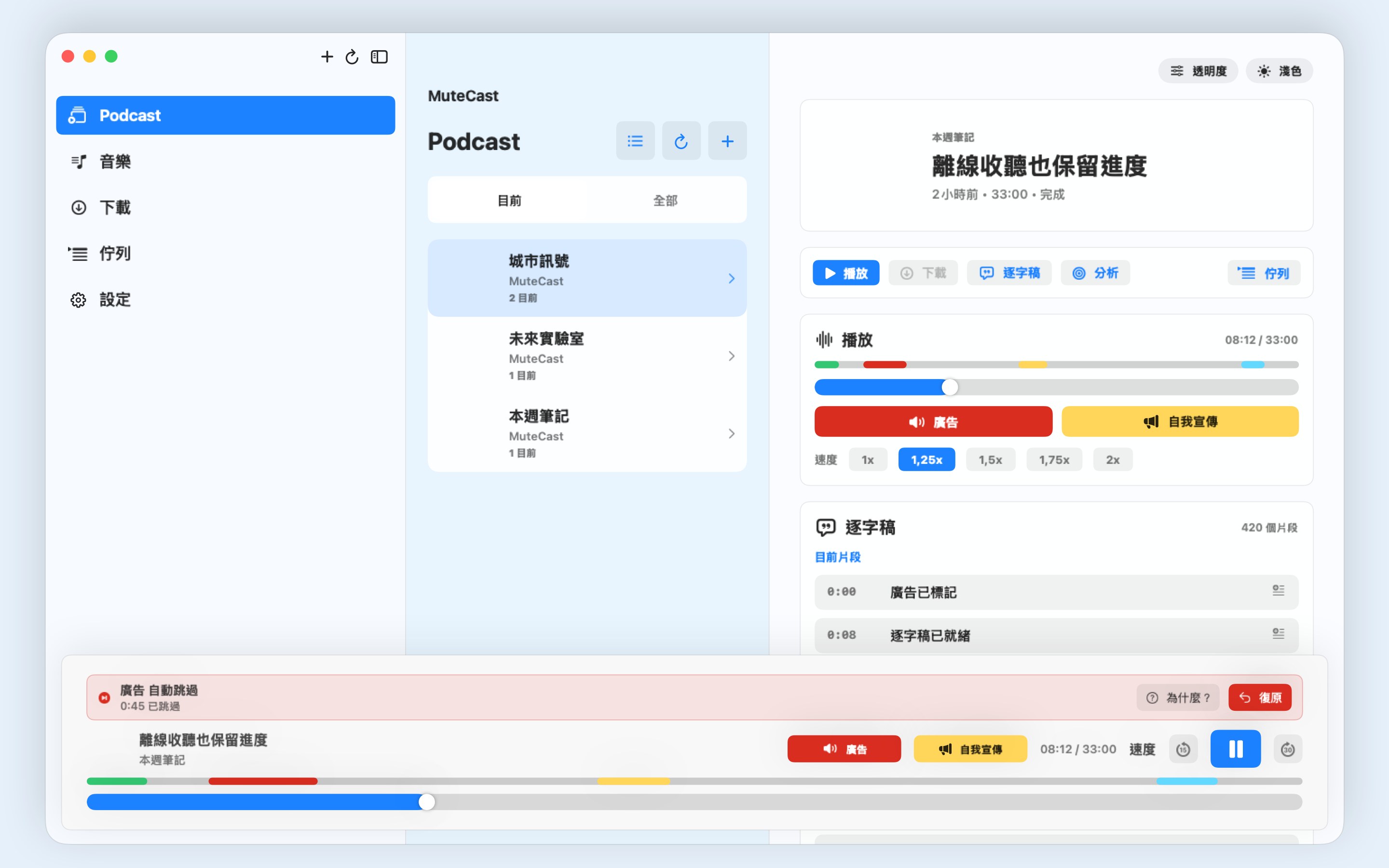Expand the 本週筆記 podcast chevron
This screenshot has height=868, width=1389.
731,434
